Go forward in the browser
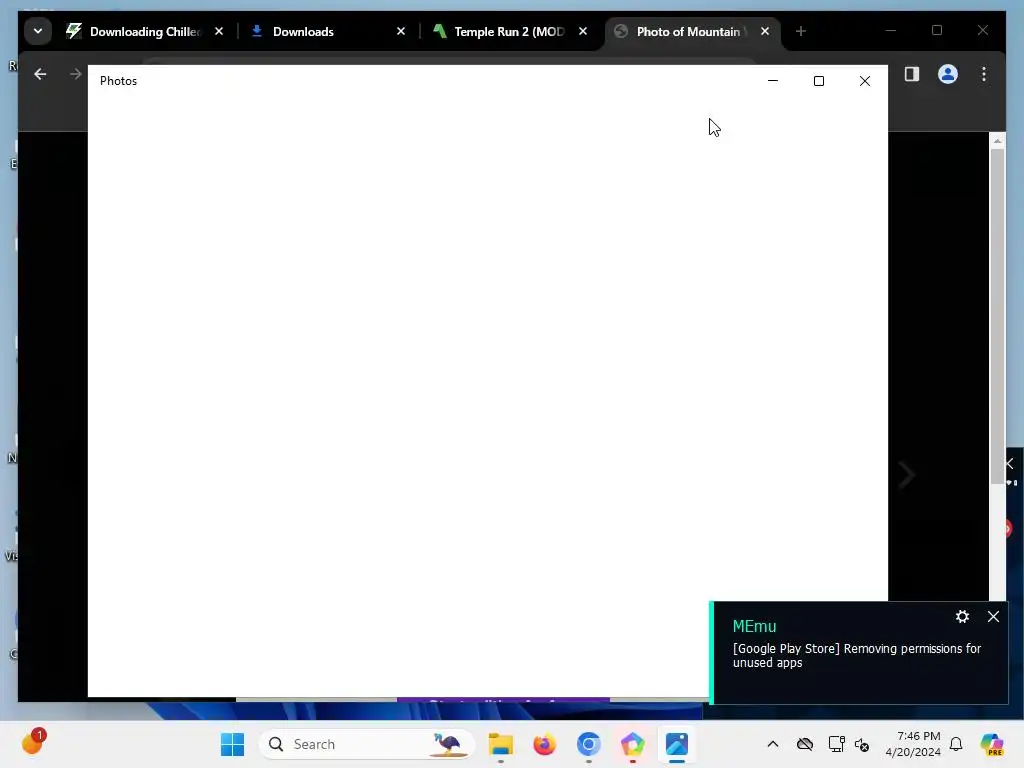Screen dimensions: 1024x768 click(76, 74)
